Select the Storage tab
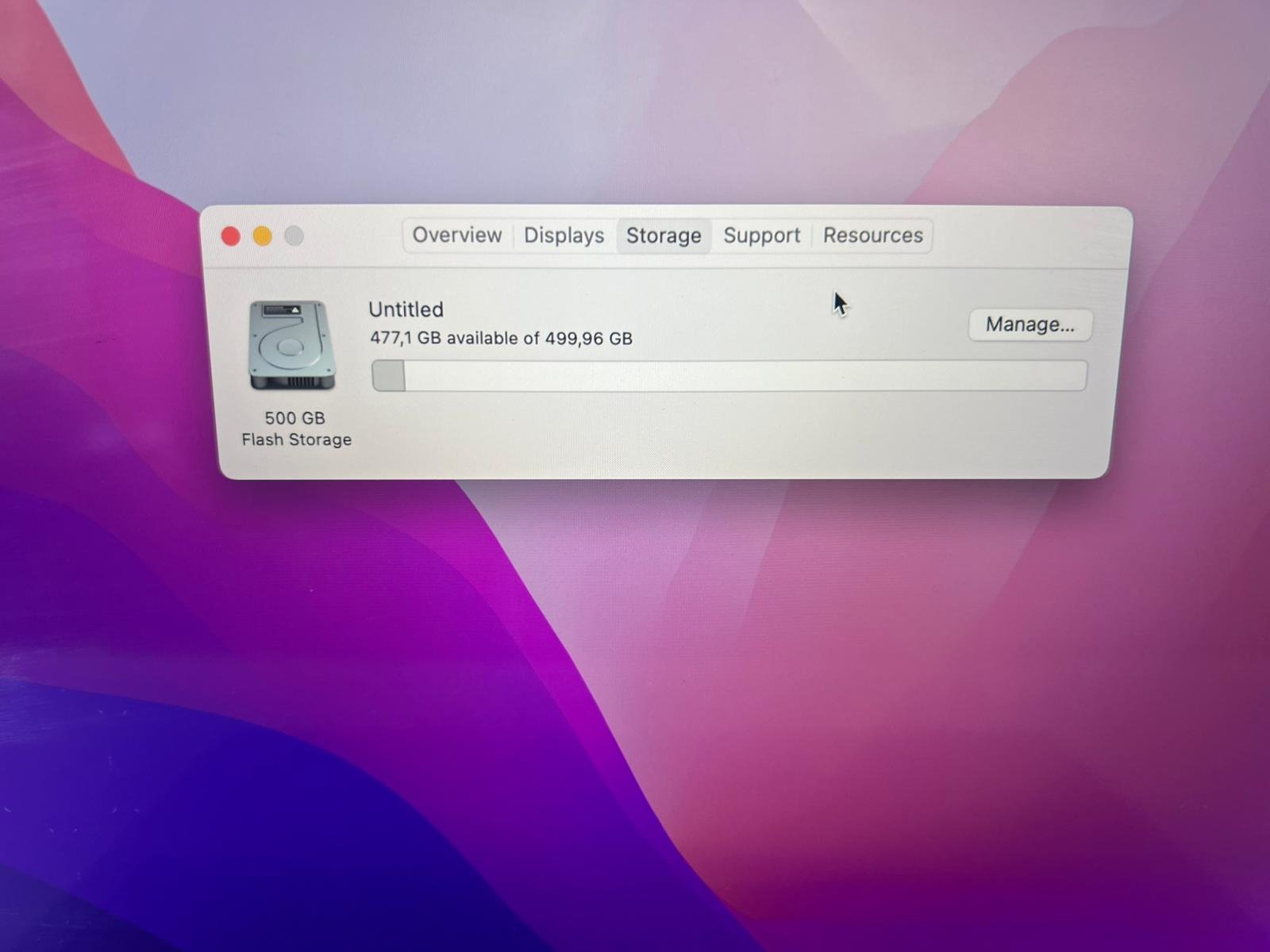 coord(664,236)
